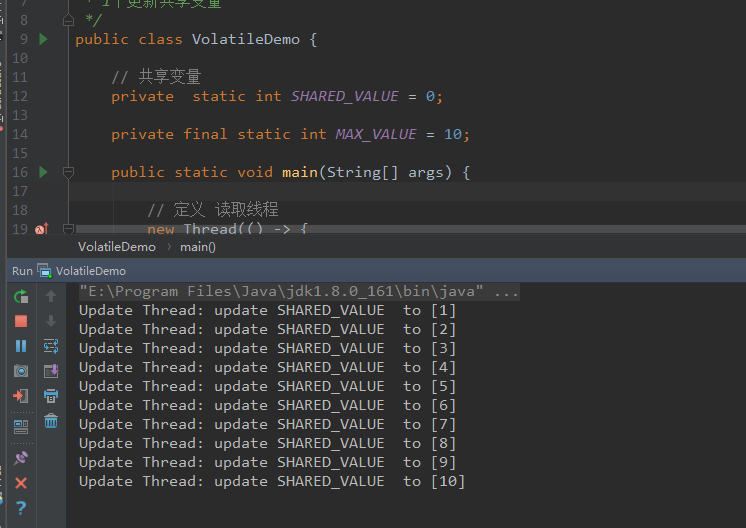Click the SHARED_VALUE field name in code
746x528 pixels.
(344, 97)
